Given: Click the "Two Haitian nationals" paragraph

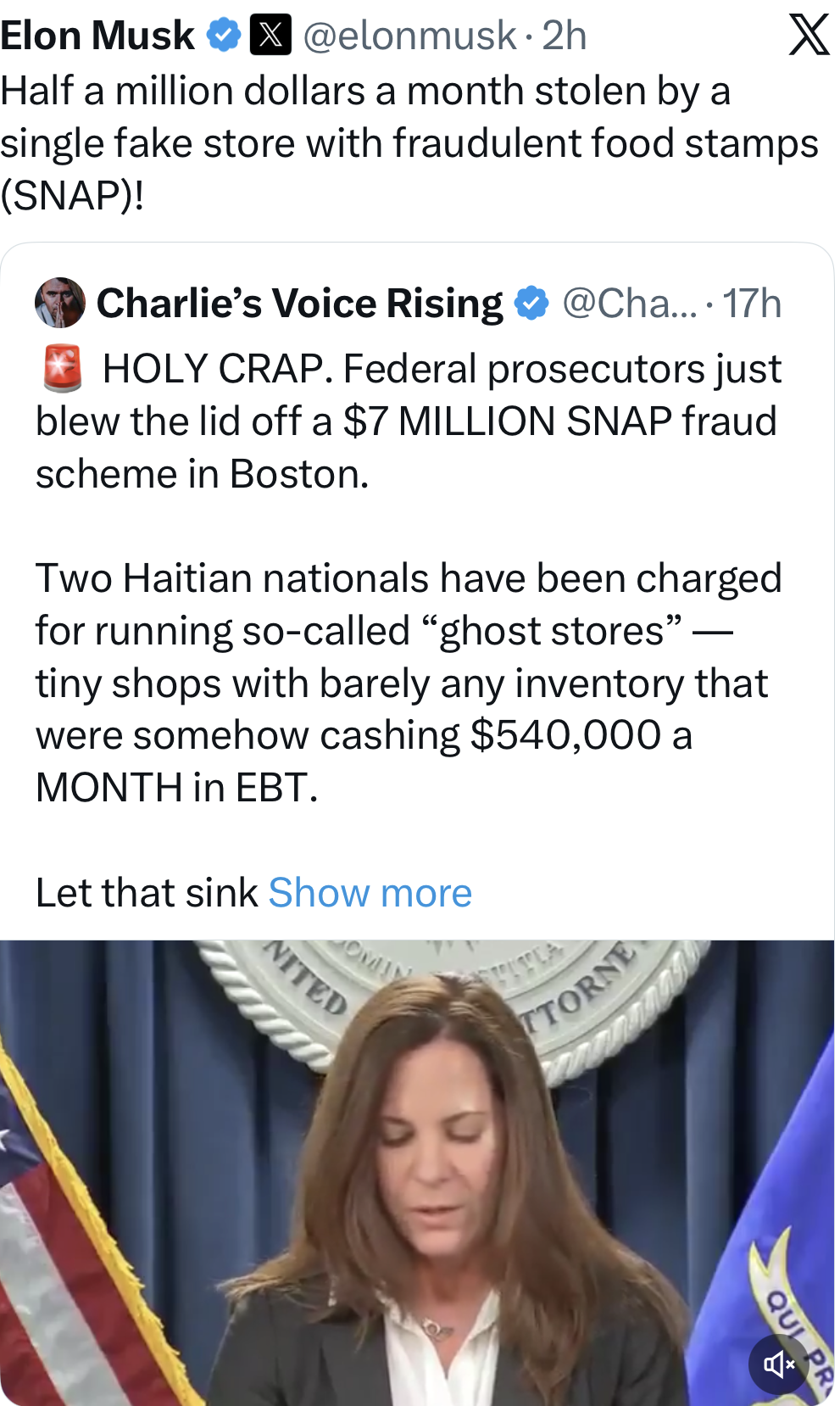Looking at the screenshot, I should coord(407,683).
